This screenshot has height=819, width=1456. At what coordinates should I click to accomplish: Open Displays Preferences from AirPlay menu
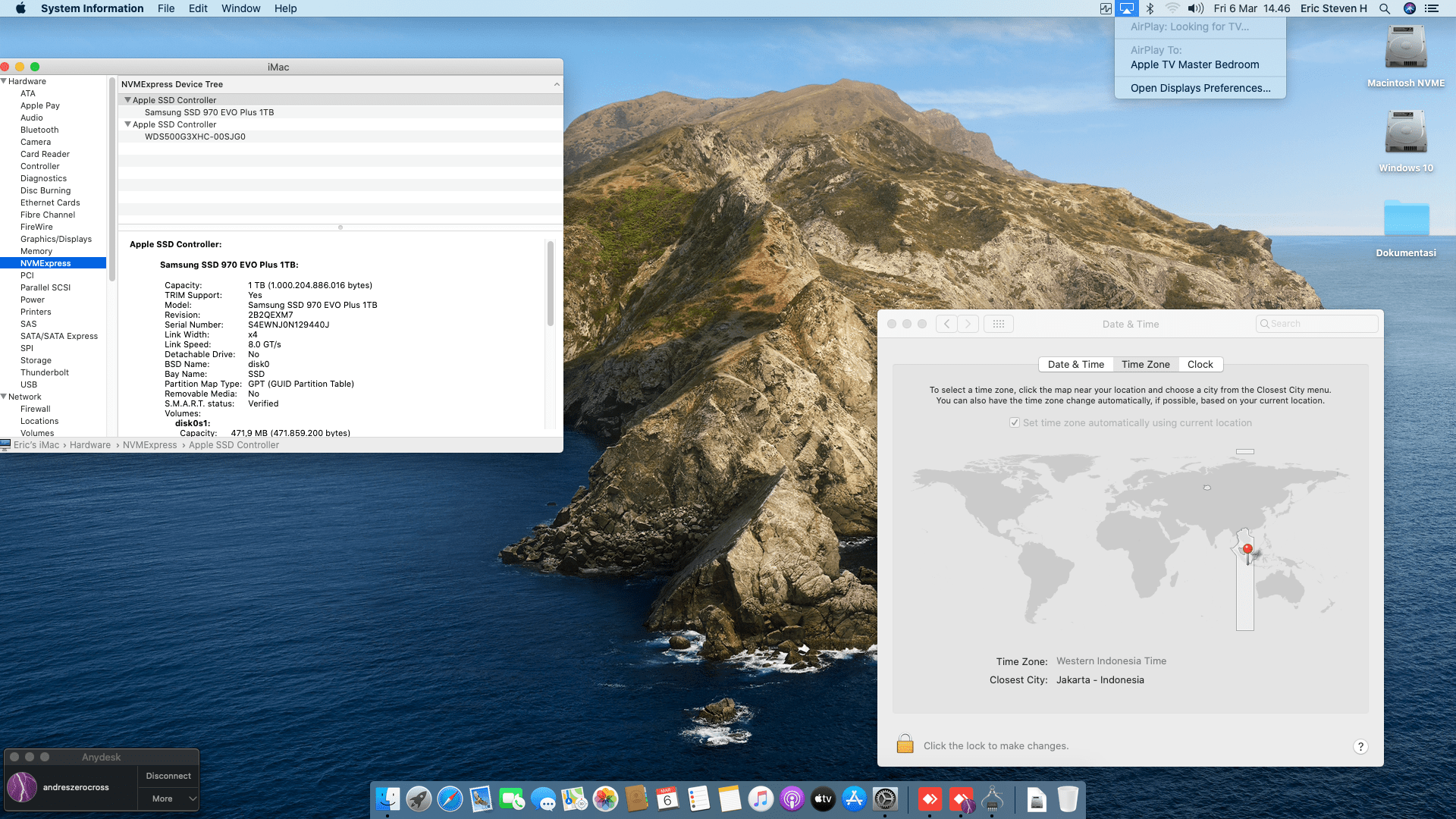coord(1200,88)
